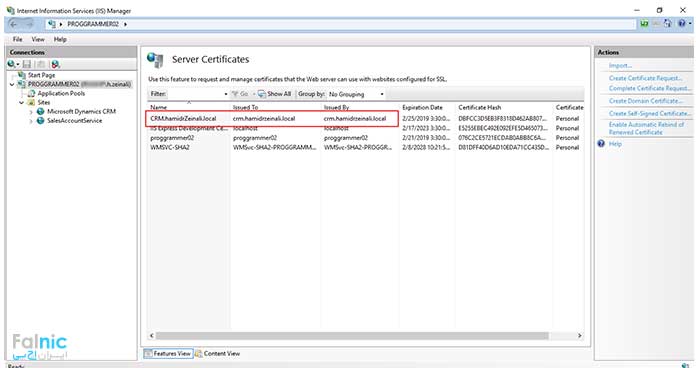
Task: Click the blue Help question mark icon
Action: click(601, 143)
